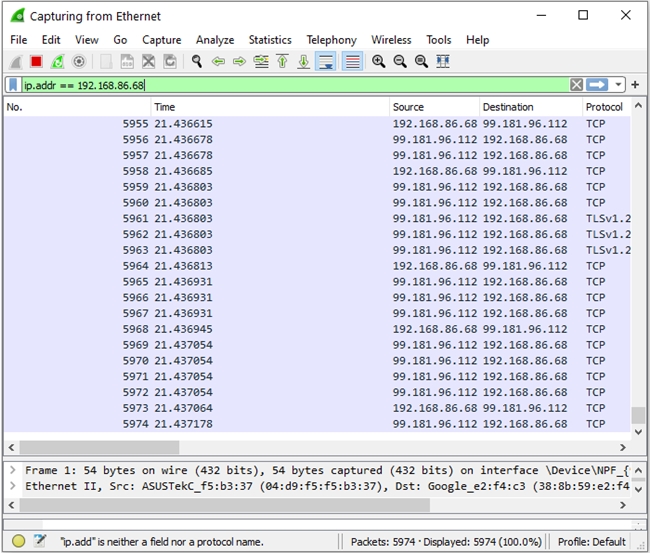Click the Profile: Default status label

tap(593, 541)
